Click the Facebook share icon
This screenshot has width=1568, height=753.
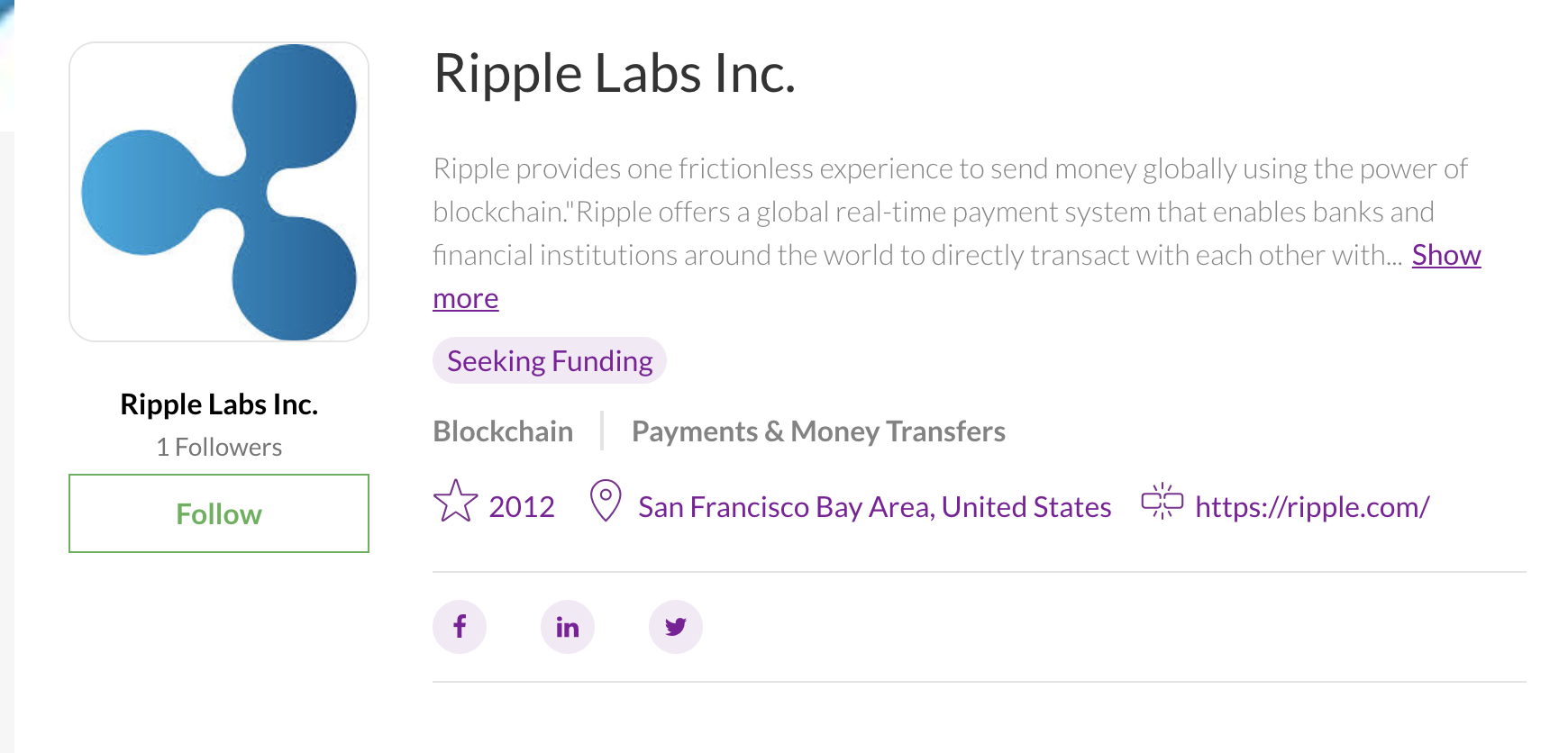point(460,627)
